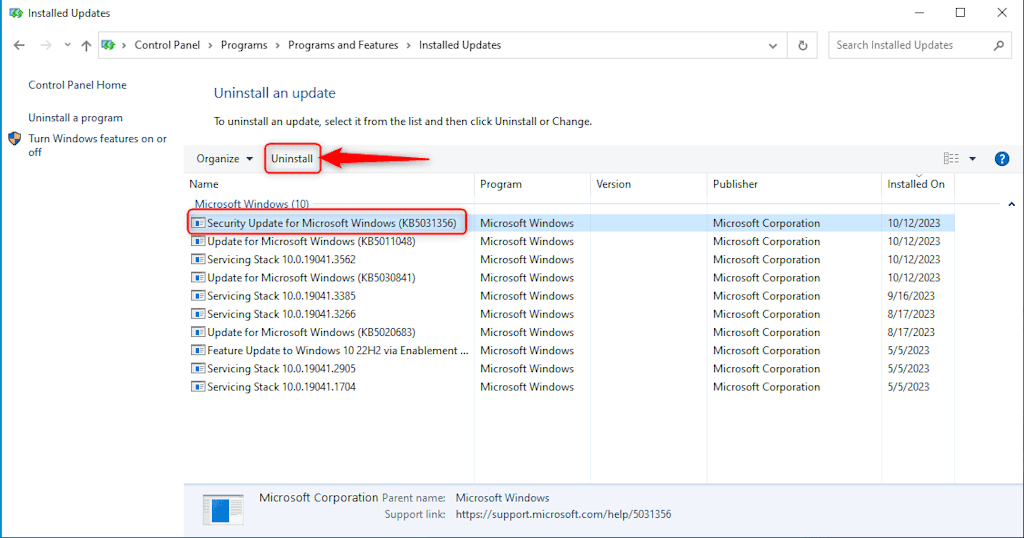This screenshot has width=1024, height=538.
Task: Focus the Search Installed Updates box
Action: [x=920, y=45]
